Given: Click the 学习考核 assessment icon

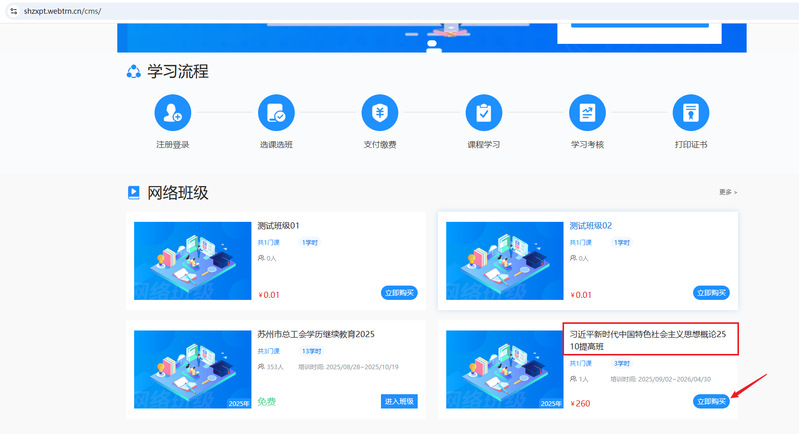Looking at the screenshot, I should tap(587, 114).
